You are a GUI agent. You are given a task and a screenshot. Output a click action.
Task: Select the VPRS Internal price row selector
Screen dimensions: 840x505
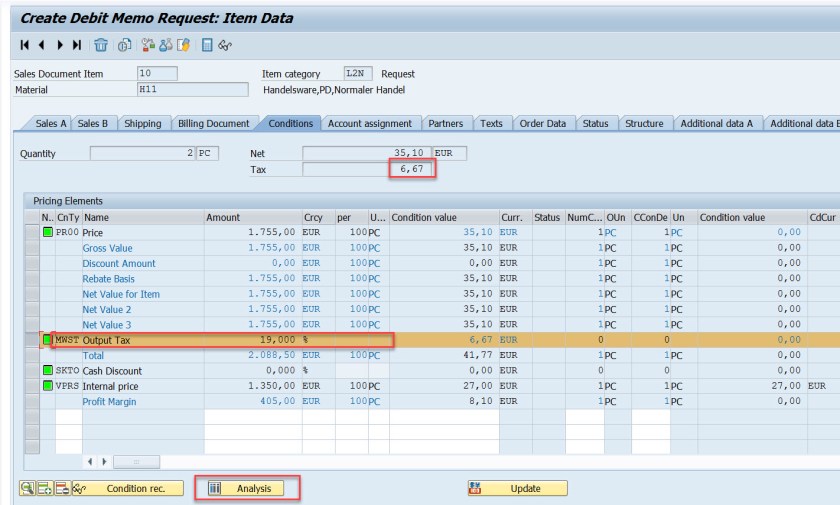32,386
